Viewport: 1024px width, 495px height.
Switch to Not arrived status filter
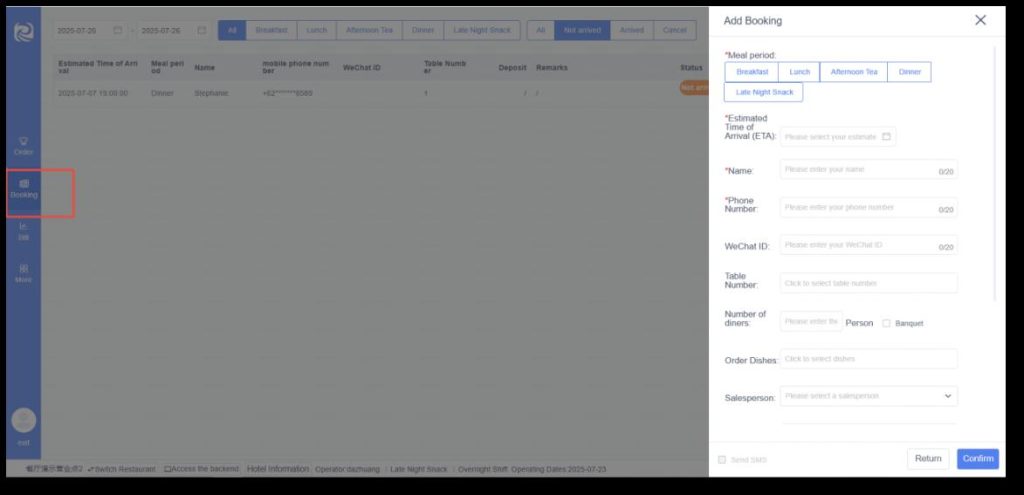(582, 30)
